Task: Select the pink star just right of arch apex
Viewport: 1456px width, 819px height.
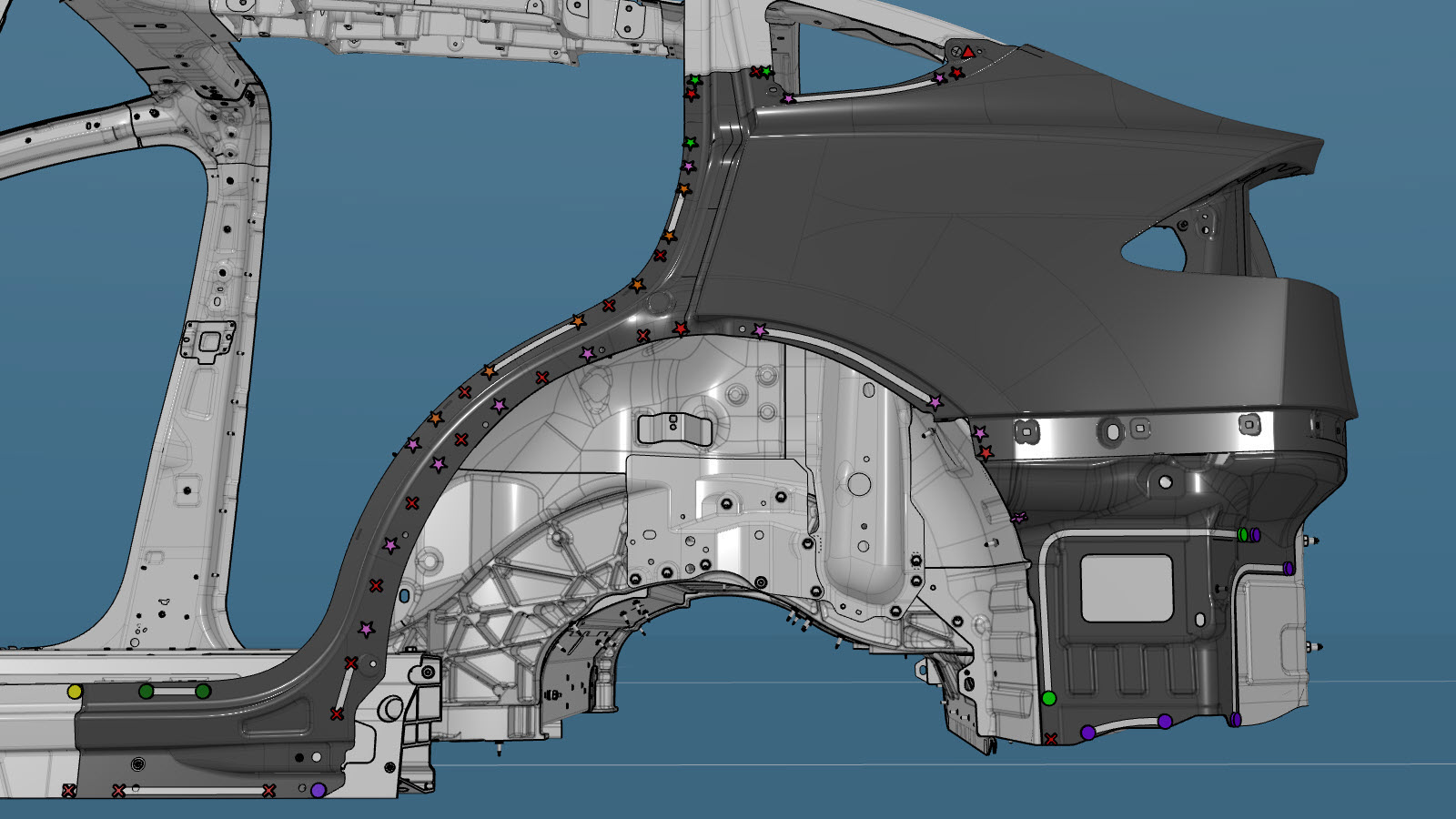Action: point(760,330)
